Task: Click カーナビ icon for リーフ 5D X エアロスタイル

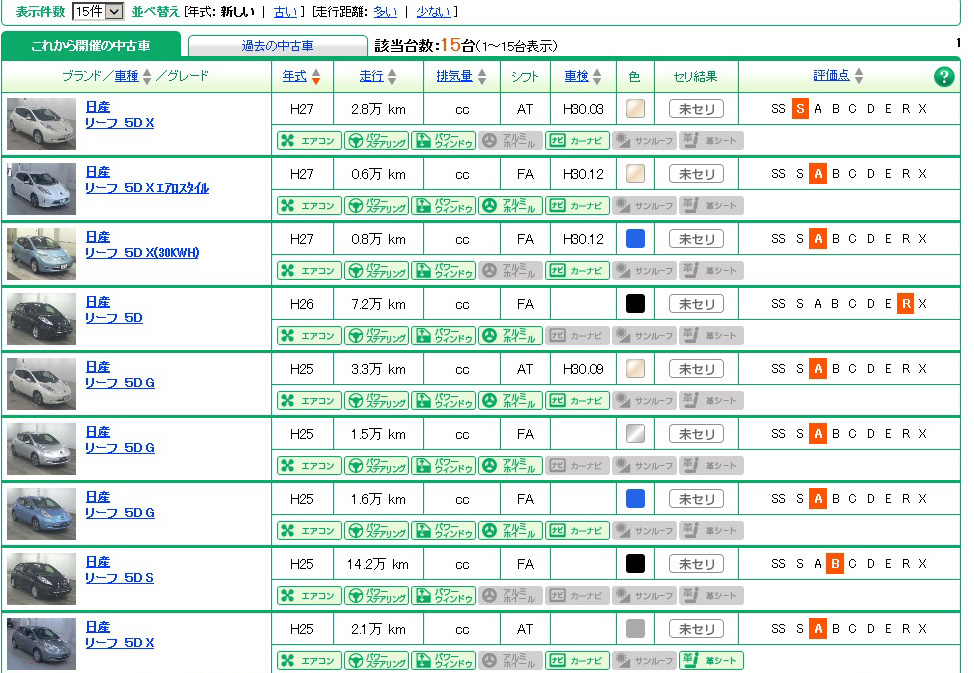Action: point(578,206)
